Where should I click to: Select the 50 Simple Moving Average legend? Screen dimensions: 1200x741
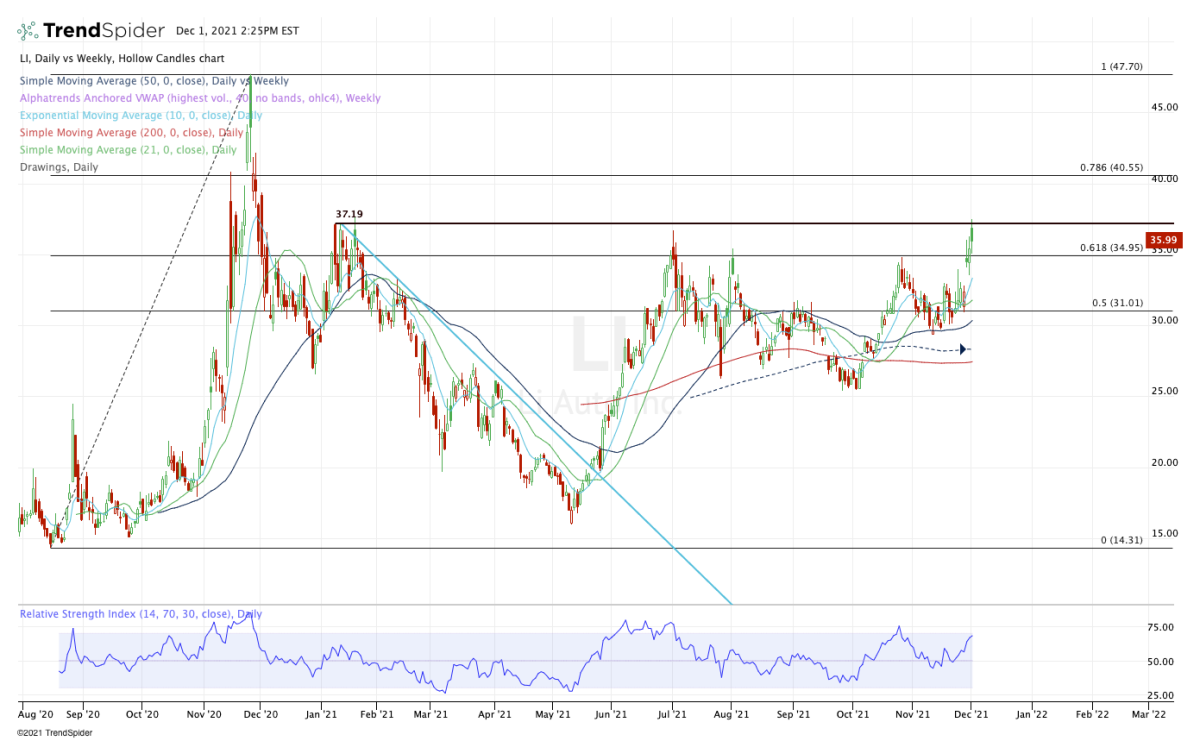154,81
